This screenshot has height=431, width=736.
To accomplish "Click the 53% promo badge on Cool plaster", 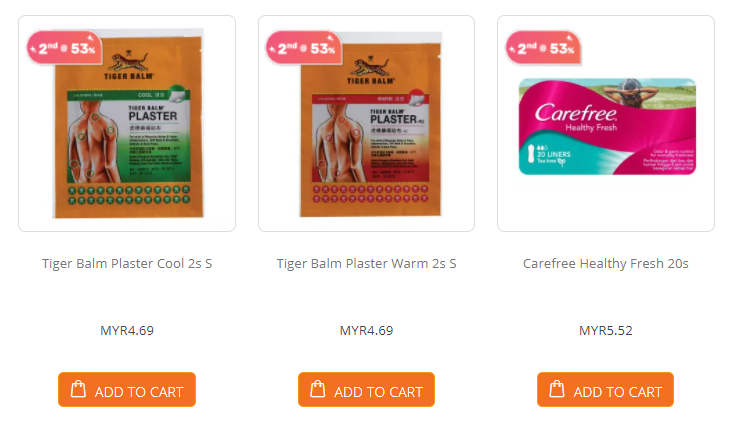I will (x=64, y=47).
